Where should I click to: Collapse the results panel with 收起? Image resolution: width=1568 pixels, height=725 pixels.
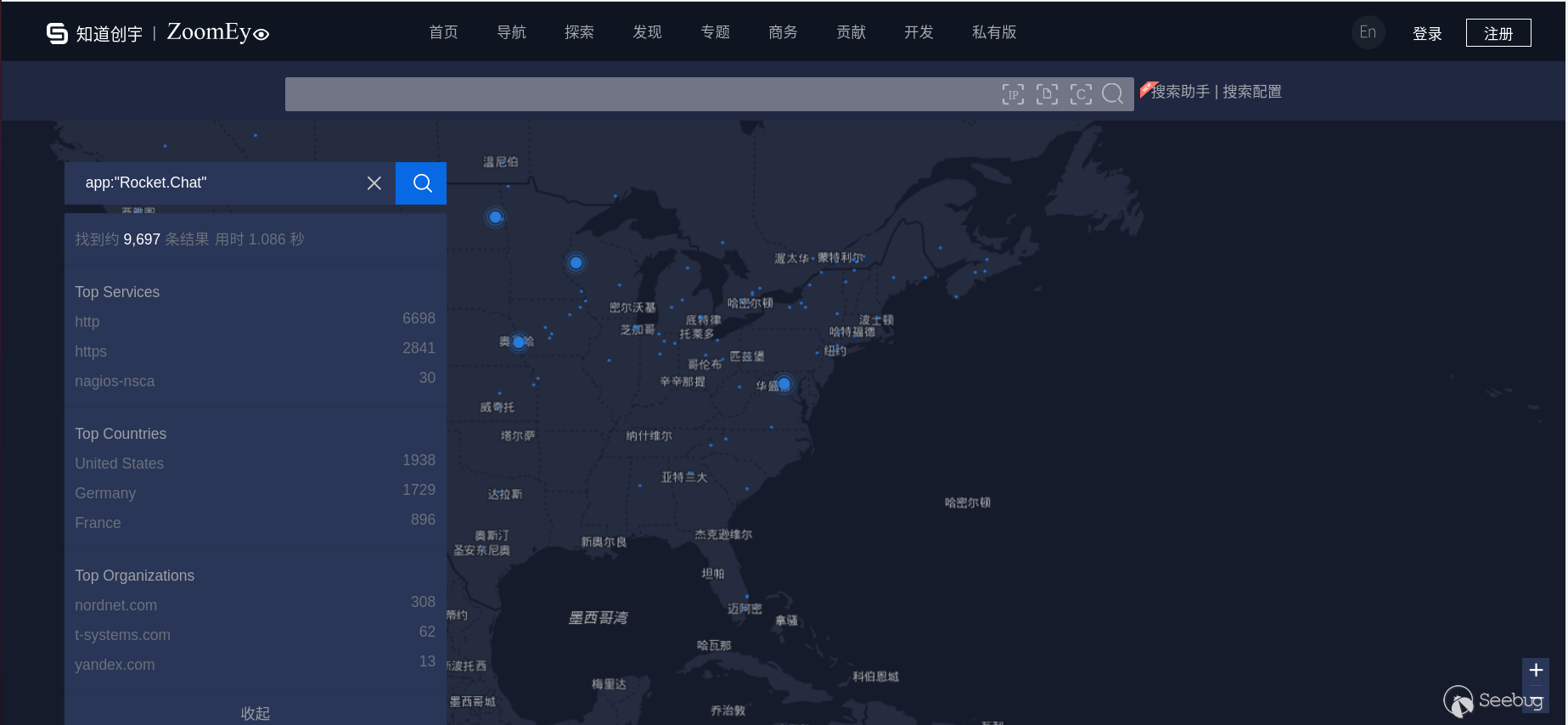pos(256,713)
